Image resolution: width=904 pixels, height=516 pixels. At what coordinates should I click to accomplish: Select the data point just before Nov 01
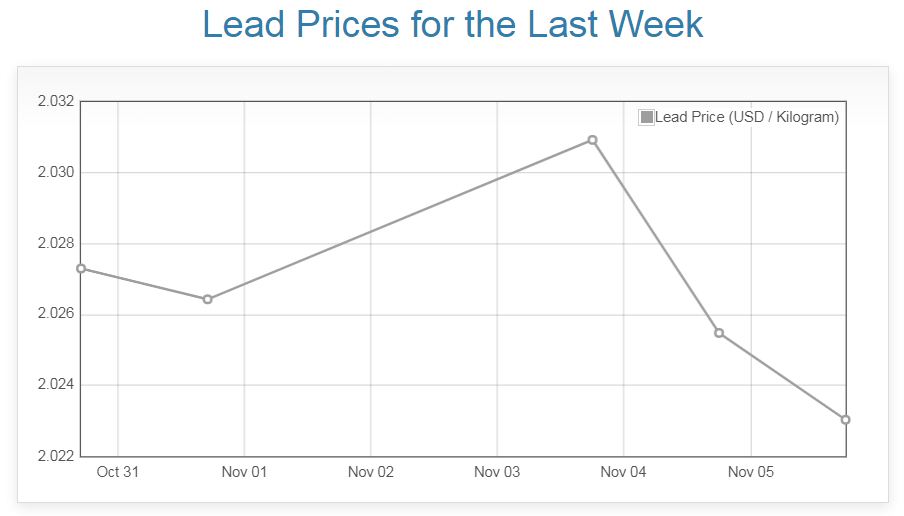tap(207, 299)
